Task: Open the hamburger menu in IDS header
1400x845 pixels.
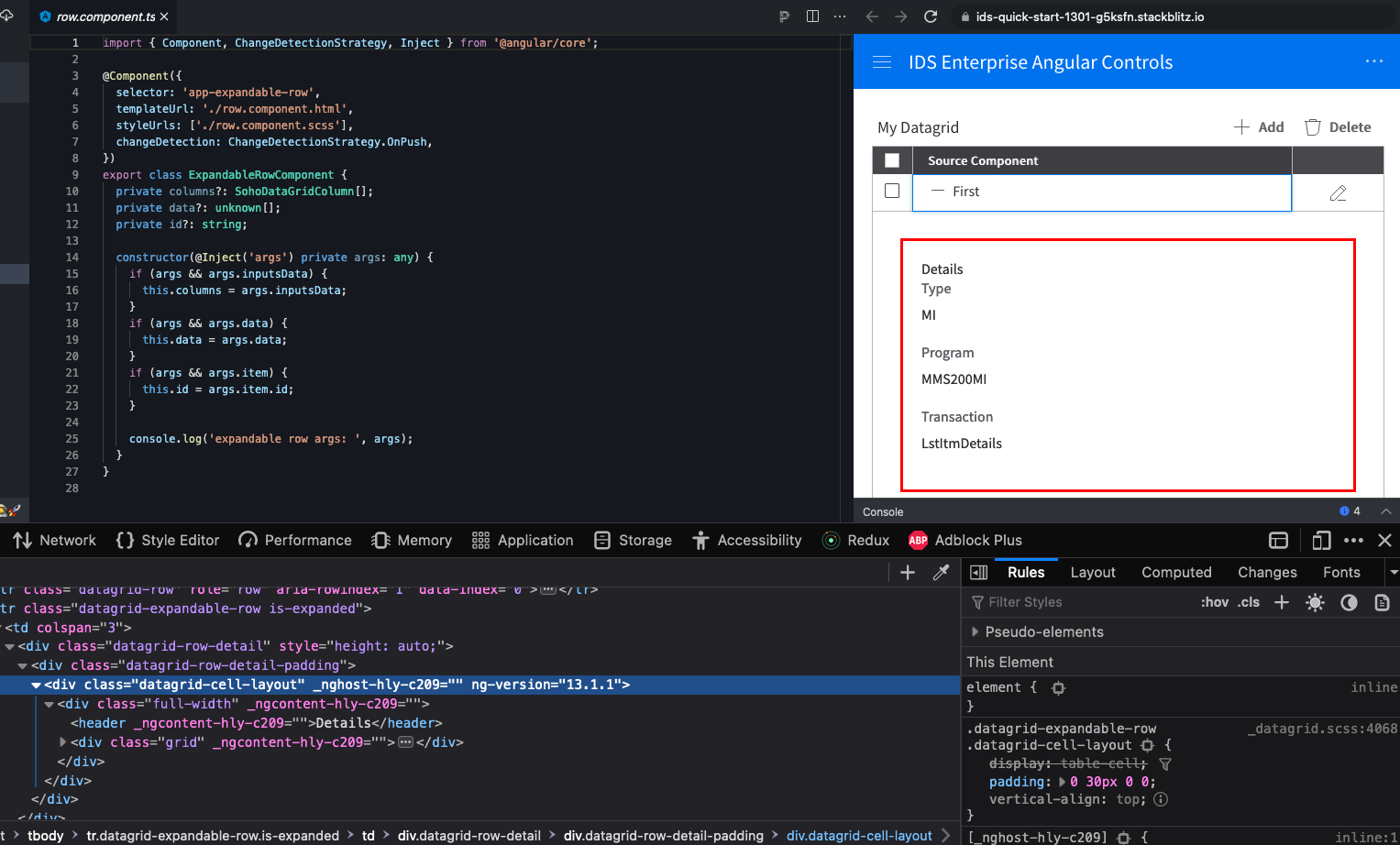Action: pyautogui.click(x=882, y=62)
